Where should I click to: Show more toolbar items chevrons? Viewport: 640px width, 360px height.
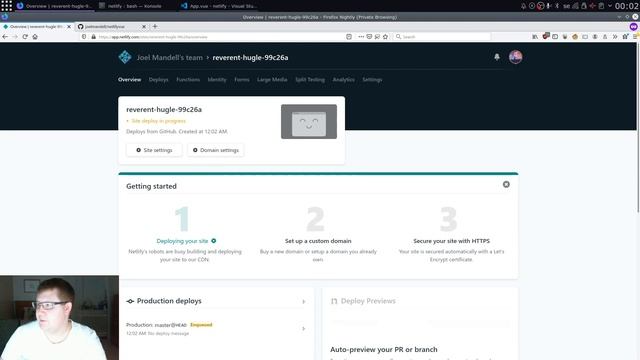coord(615,37)
